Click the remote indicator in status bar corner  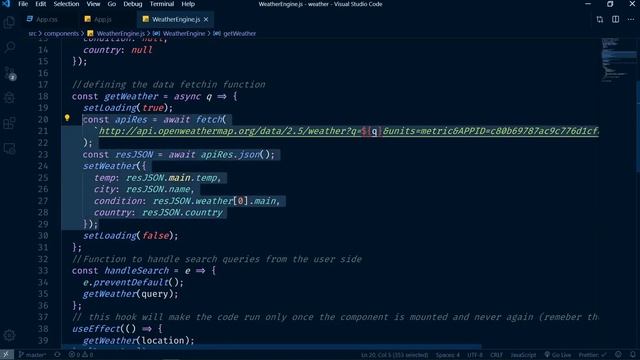(x=6, y=355)
